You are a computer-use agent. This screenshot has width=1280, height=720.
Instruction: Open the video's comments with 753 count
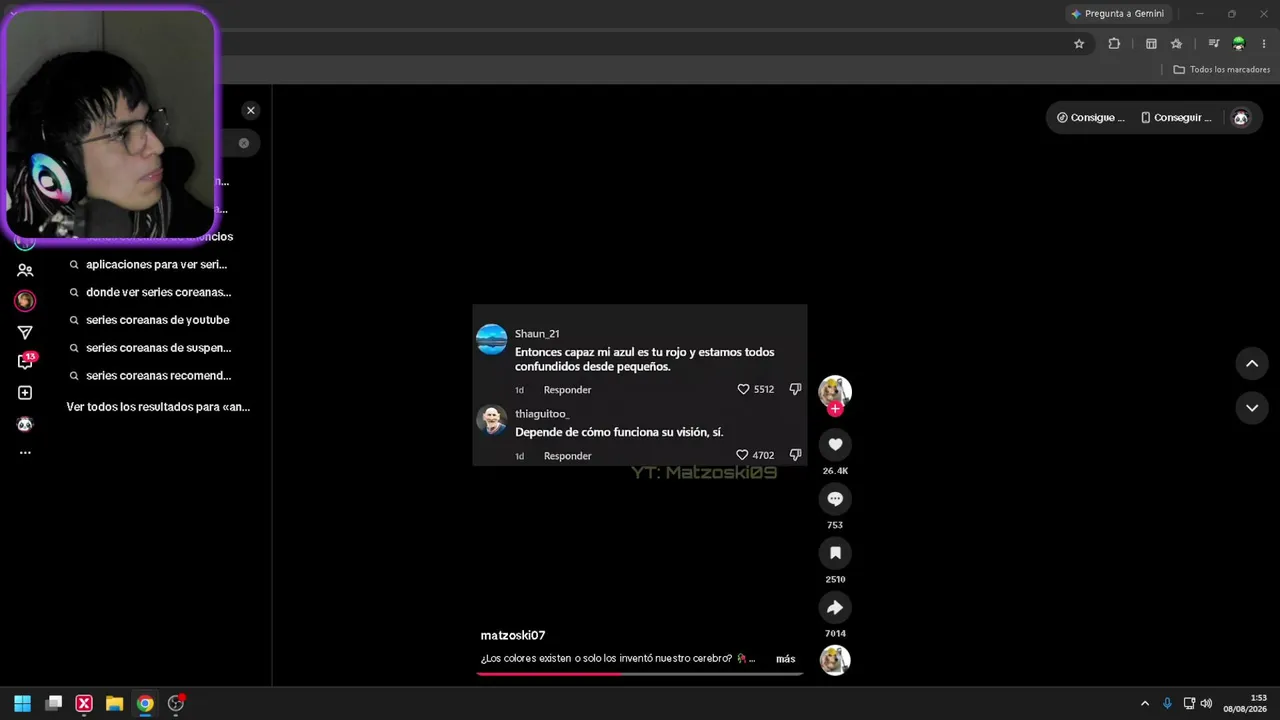pyautogui.click(x=835, y=499)
